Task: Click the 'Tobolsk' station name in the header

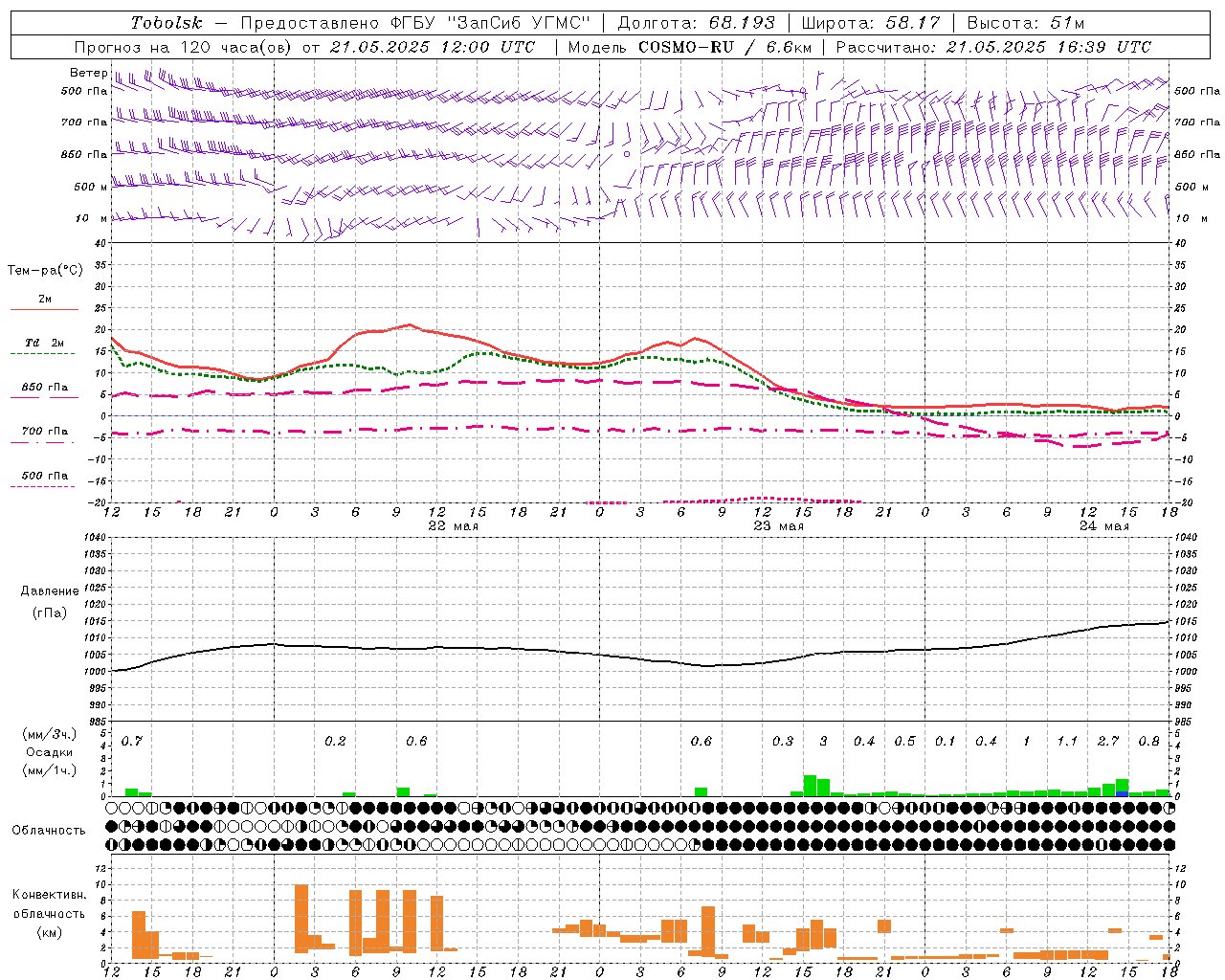Action: click(x=167, y=23)
